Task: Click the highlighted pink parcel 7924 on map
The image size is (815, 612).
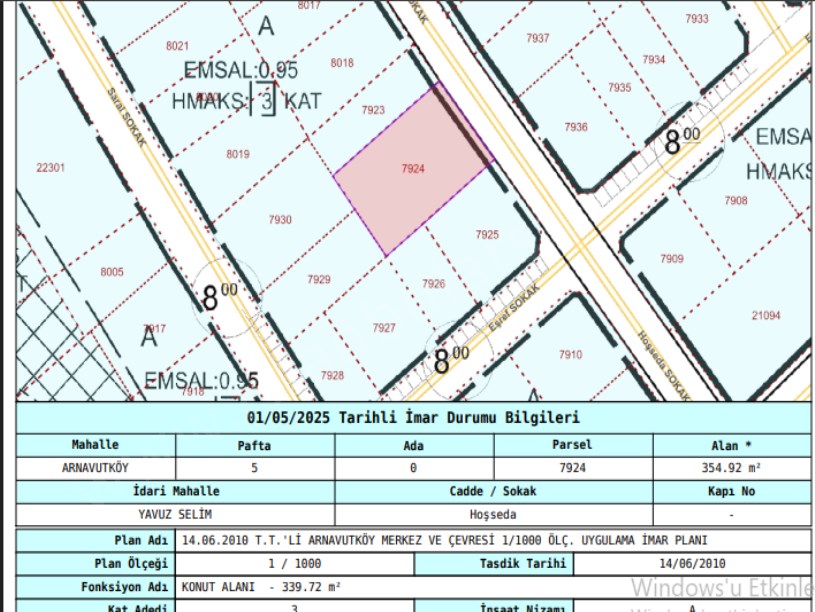Action: click(x=413, y=169)
